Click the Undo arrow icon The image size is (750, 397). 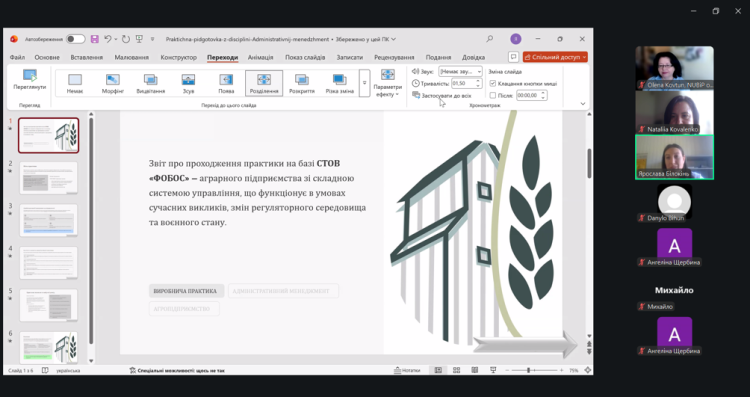click(x=108, y=39)
